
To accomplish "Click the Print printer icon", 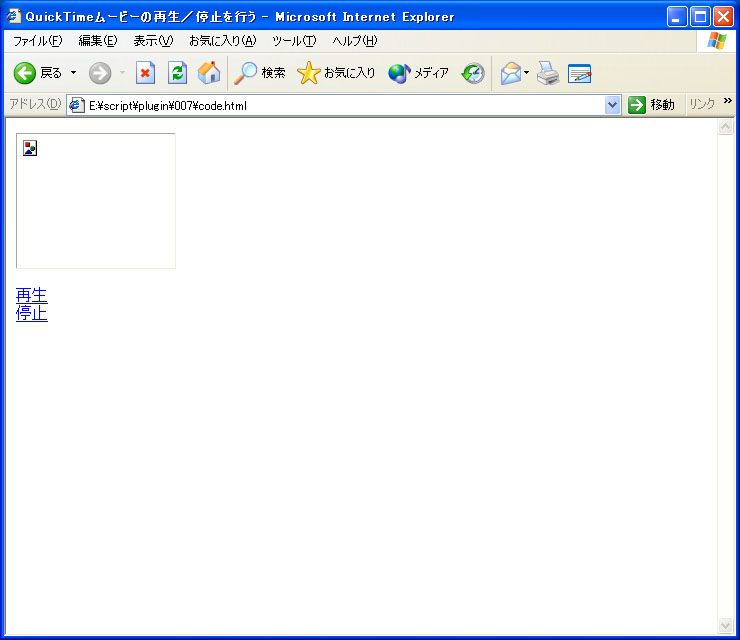I will click(548, 73).
